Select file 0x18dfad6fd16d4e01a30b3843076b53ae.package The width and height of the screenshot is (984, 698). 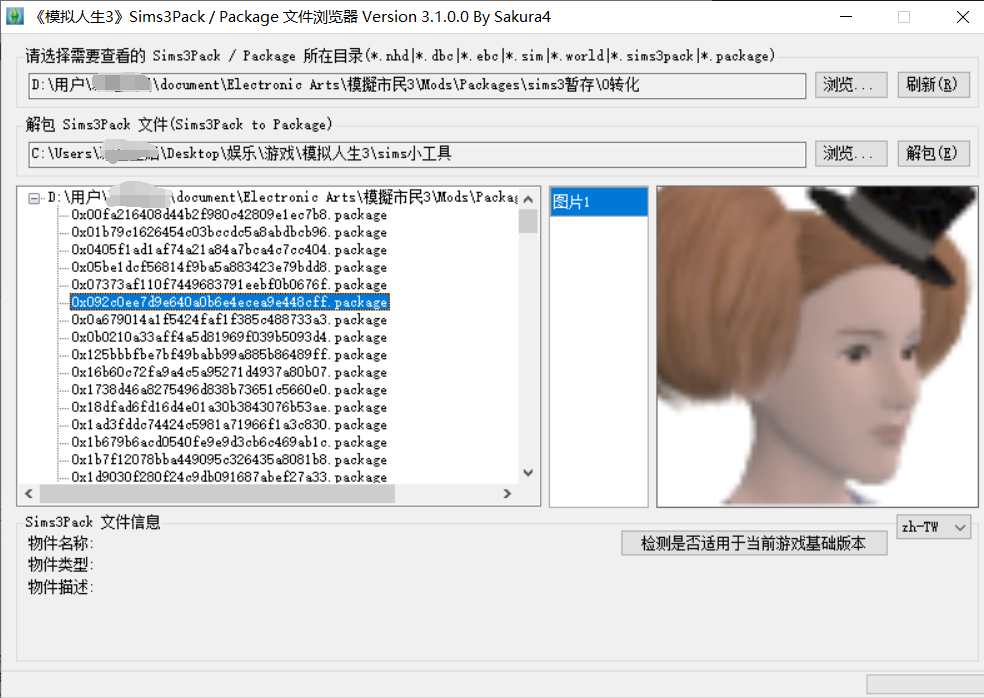tap(229, 407)
